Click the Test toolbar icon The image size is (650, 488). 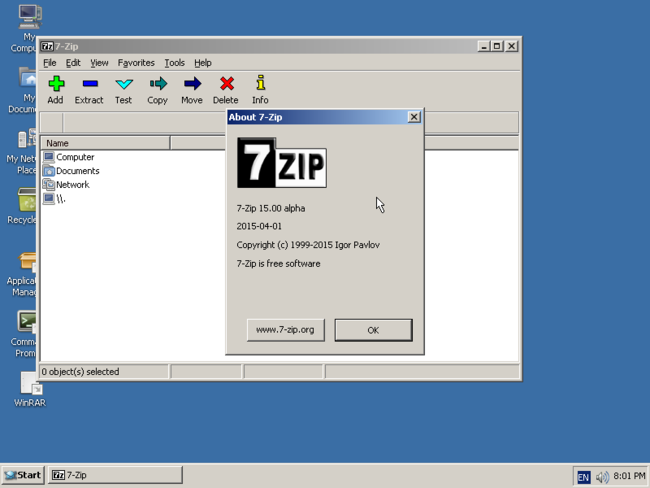point(124,84)
